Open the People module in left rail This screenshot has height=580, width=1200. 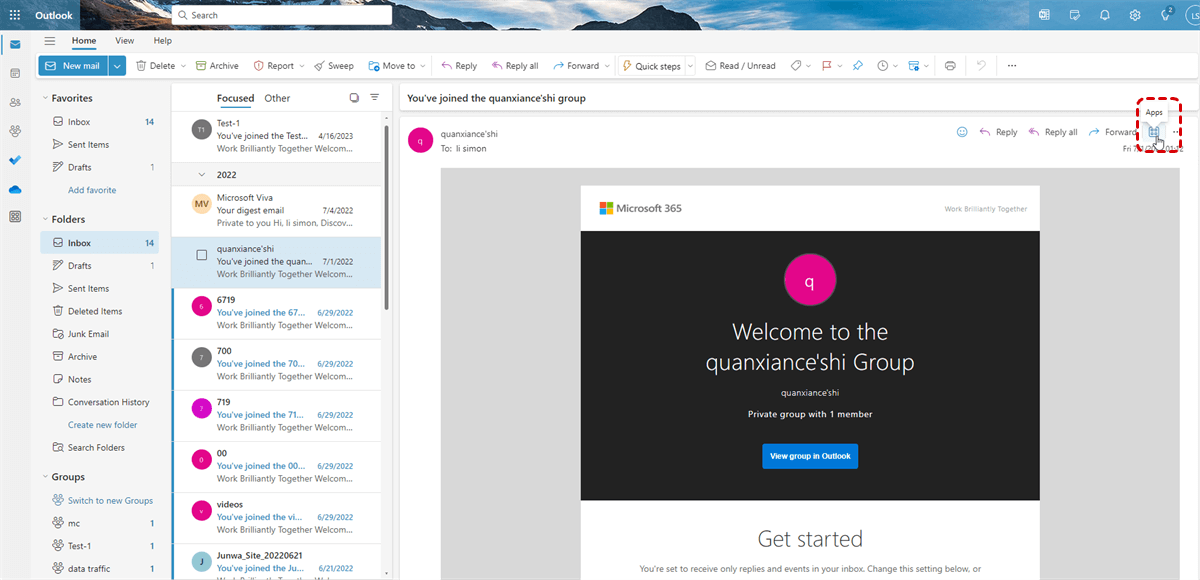[15, 102]
